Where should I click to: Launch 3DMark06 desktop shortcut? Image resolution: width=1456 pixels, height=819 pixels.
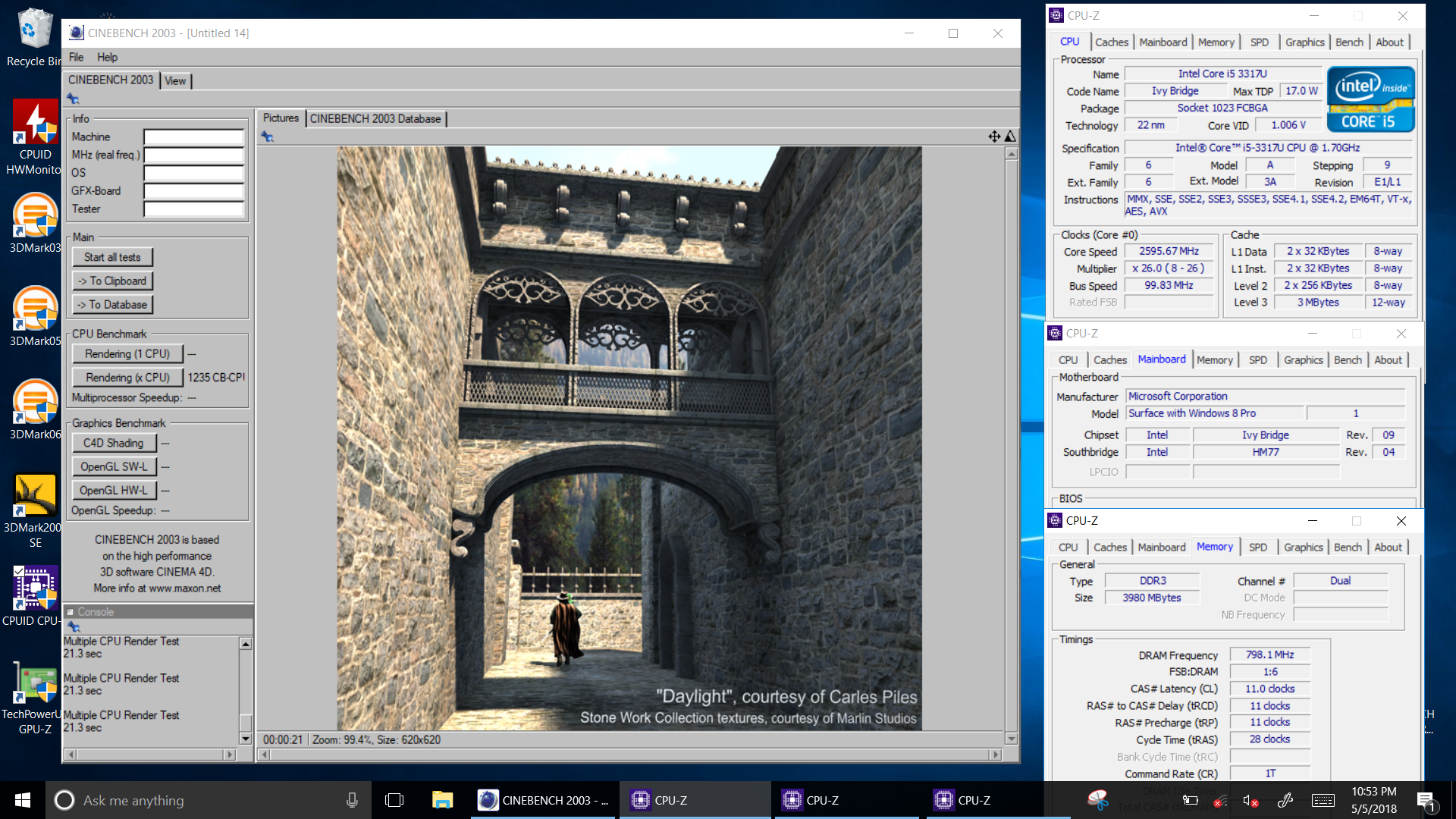click(33, 410)
